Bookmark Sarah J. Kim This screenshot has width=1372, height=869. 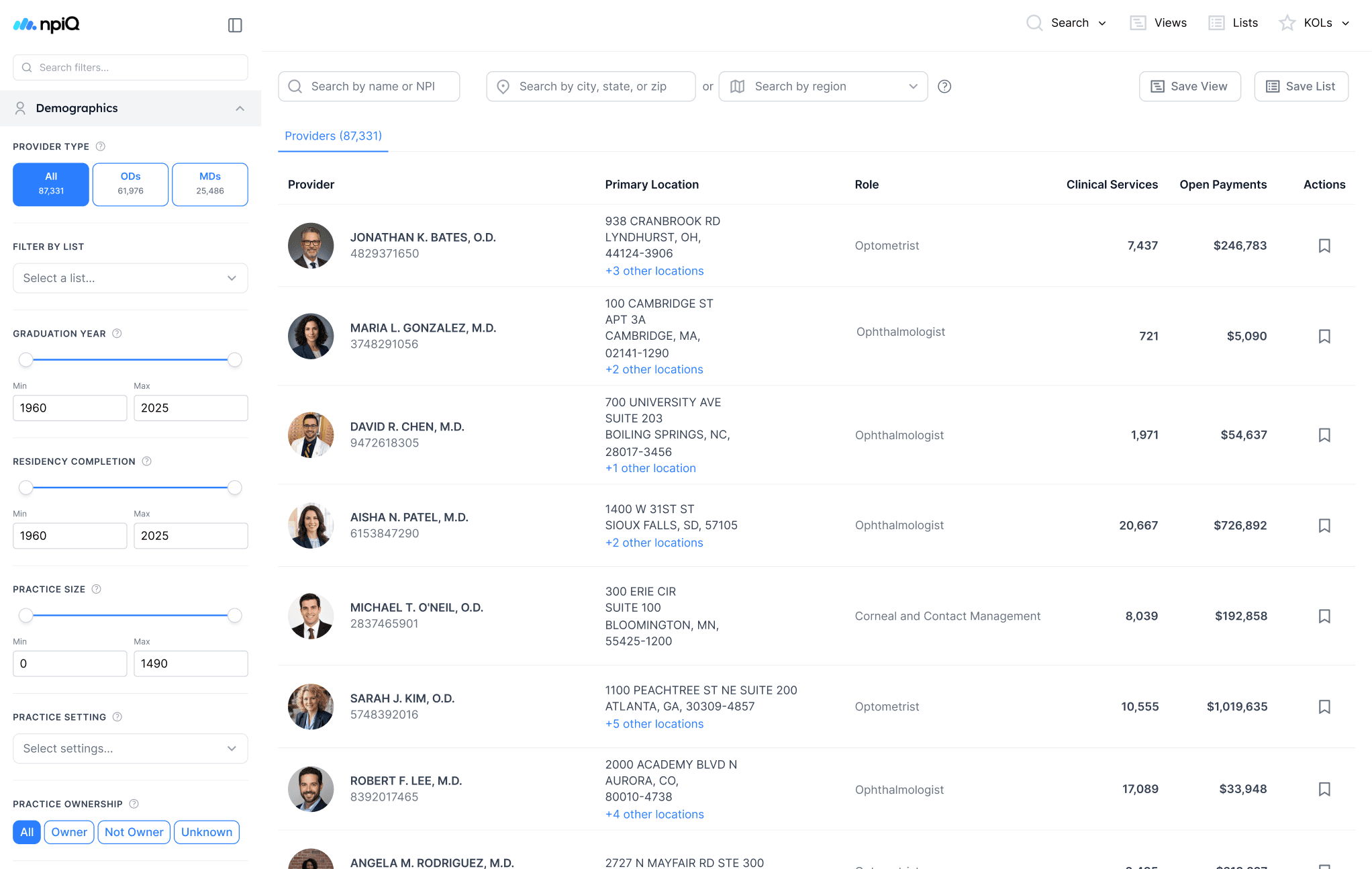point(1324,707)
